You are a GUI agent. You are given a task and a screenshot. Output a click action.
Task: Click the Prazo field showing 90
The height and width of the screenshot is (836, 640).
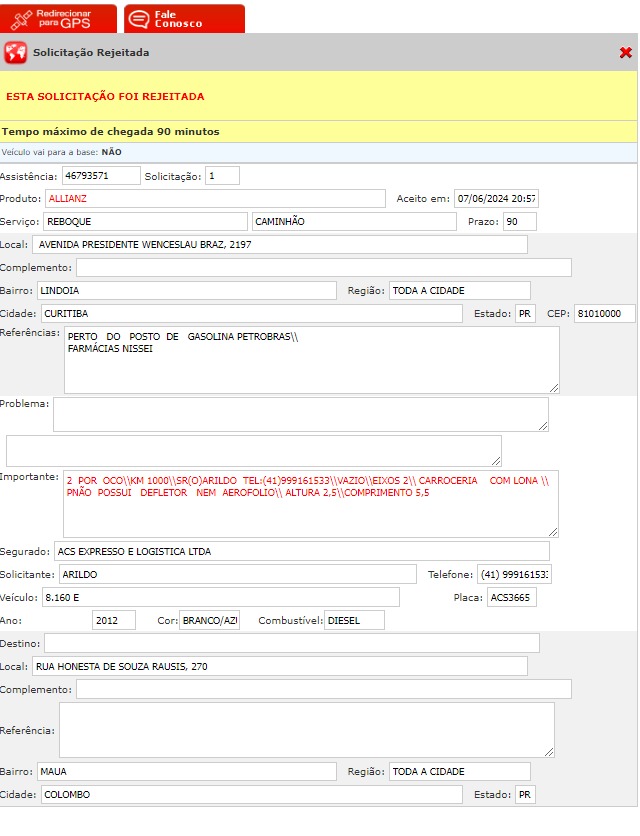point(519,221)
